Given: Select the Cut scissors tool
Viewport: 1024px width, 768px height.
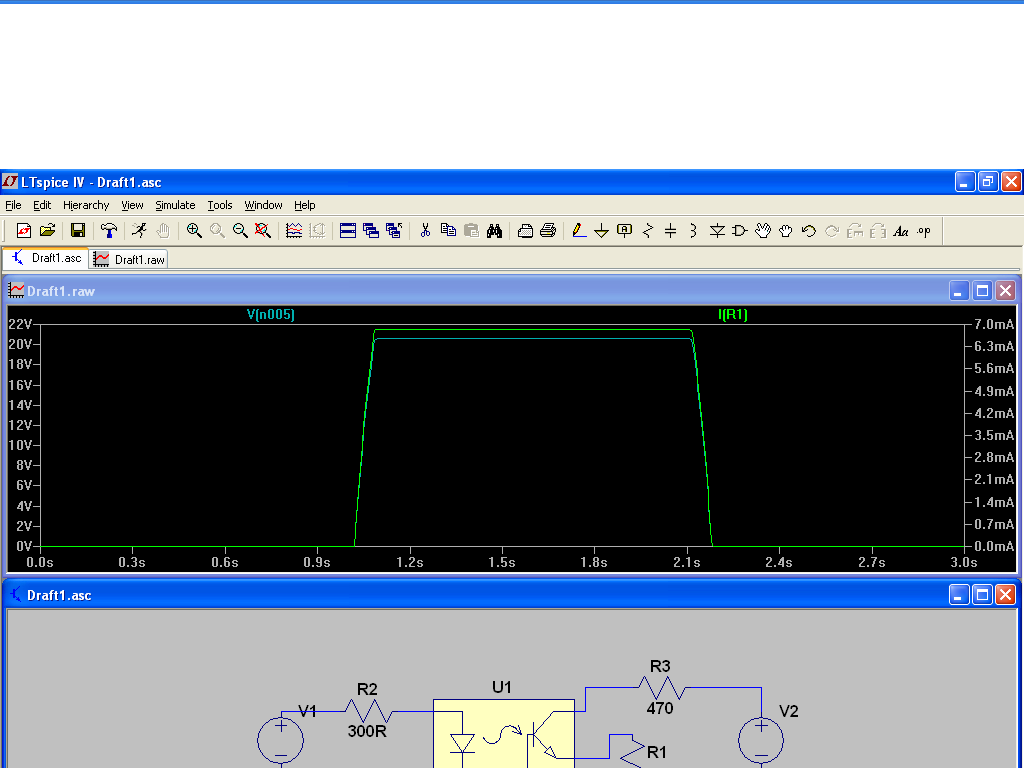Looking at the screenshot, I should (x=425, y=231).
